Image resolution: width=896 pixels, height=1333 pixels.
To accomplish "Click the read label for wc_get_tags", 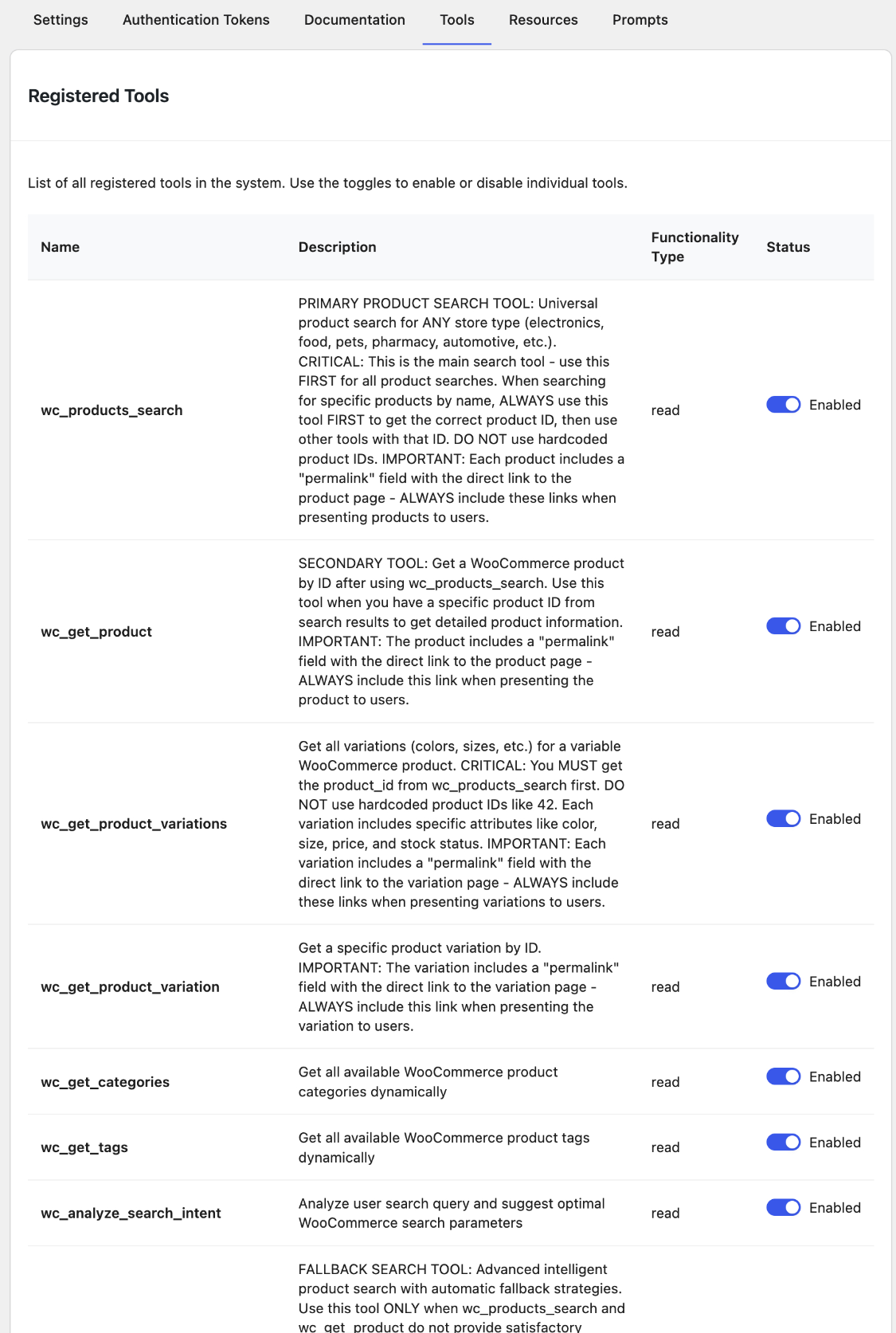I will (665, 1147).
